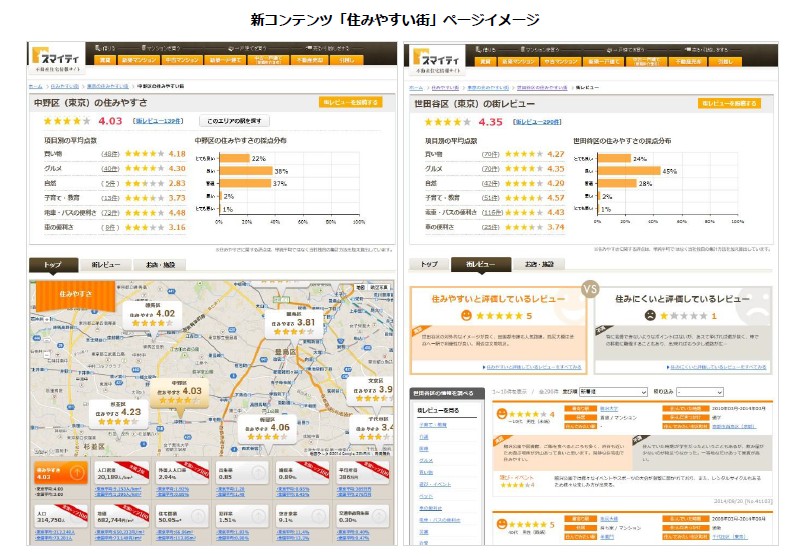Viewport: 804px width, 557px height.
Task: Click the 45% bar in 世田谷区 score distribution chart
Action: pyautogui.click(x=629, y=171)
